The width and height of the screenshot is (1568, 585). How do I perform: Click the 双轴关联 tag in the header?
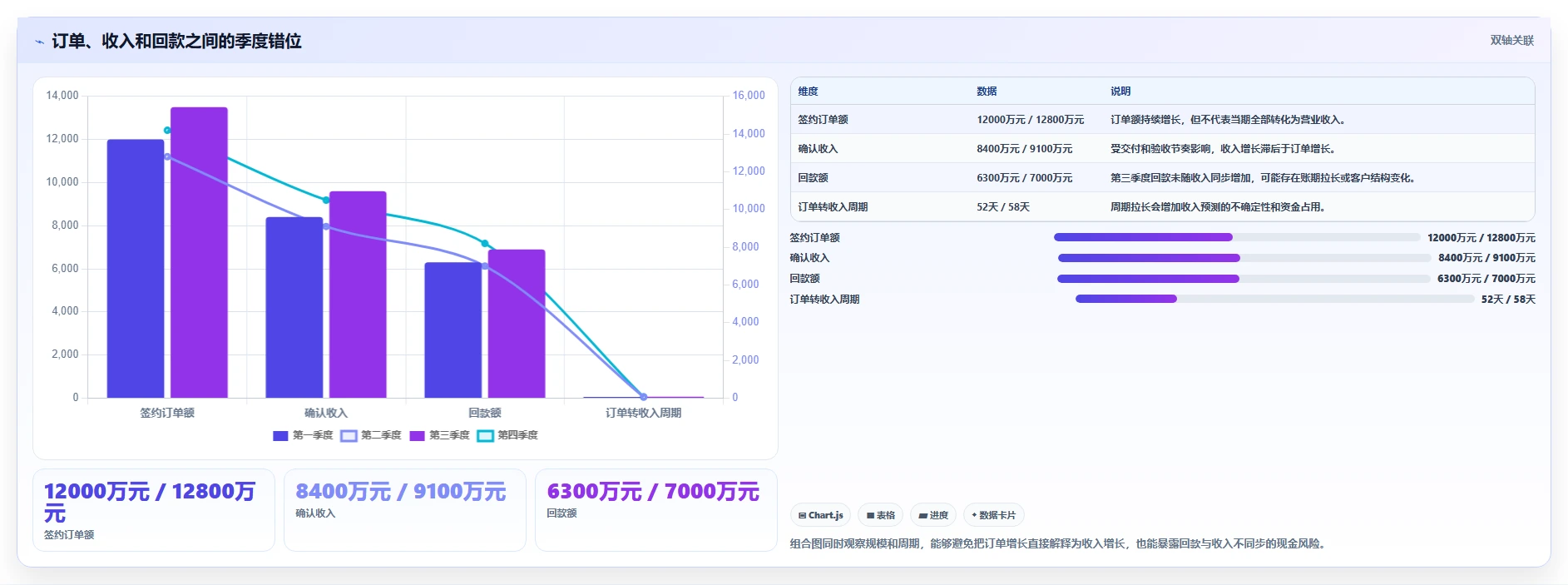(x=1511, y=41)
